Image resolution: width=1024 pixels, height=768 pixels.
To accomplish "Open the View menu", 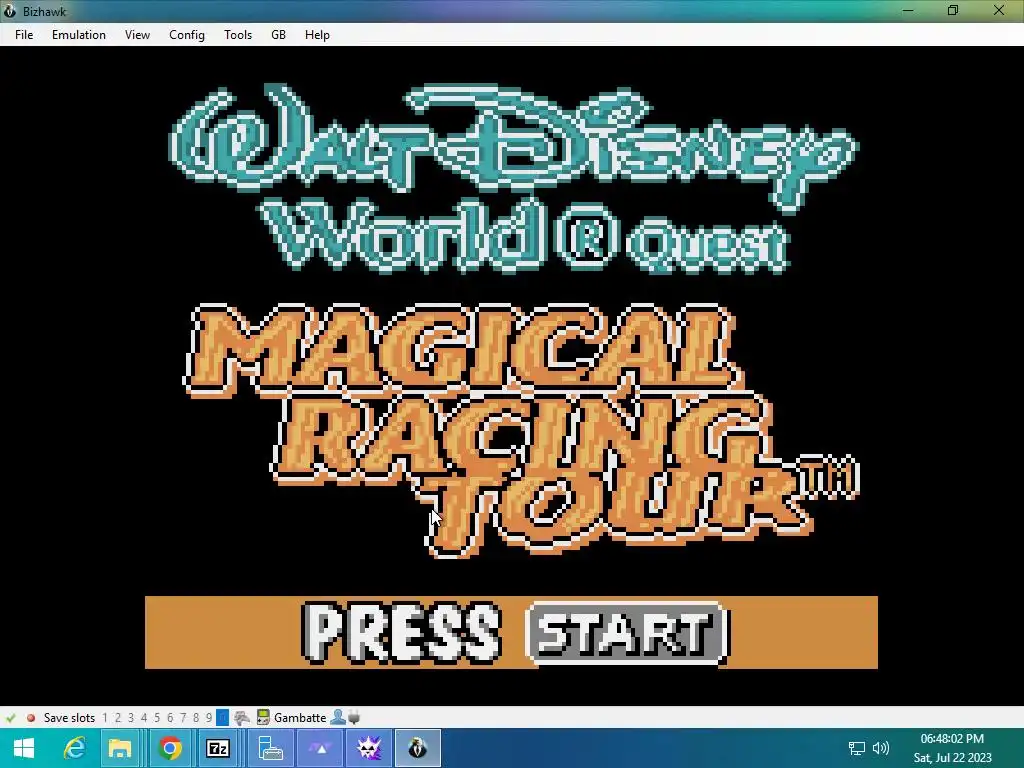I will [x=137, y=35].
